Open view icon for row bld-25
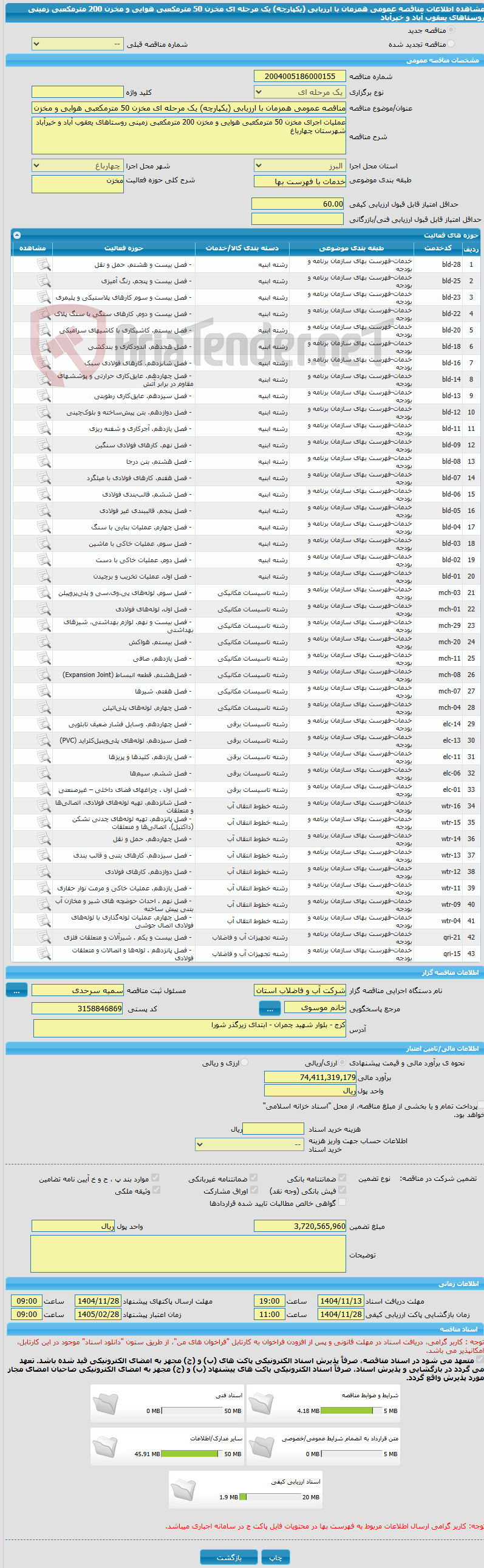This screenshot has width=484, height=1568. click(x=43, y=281)
